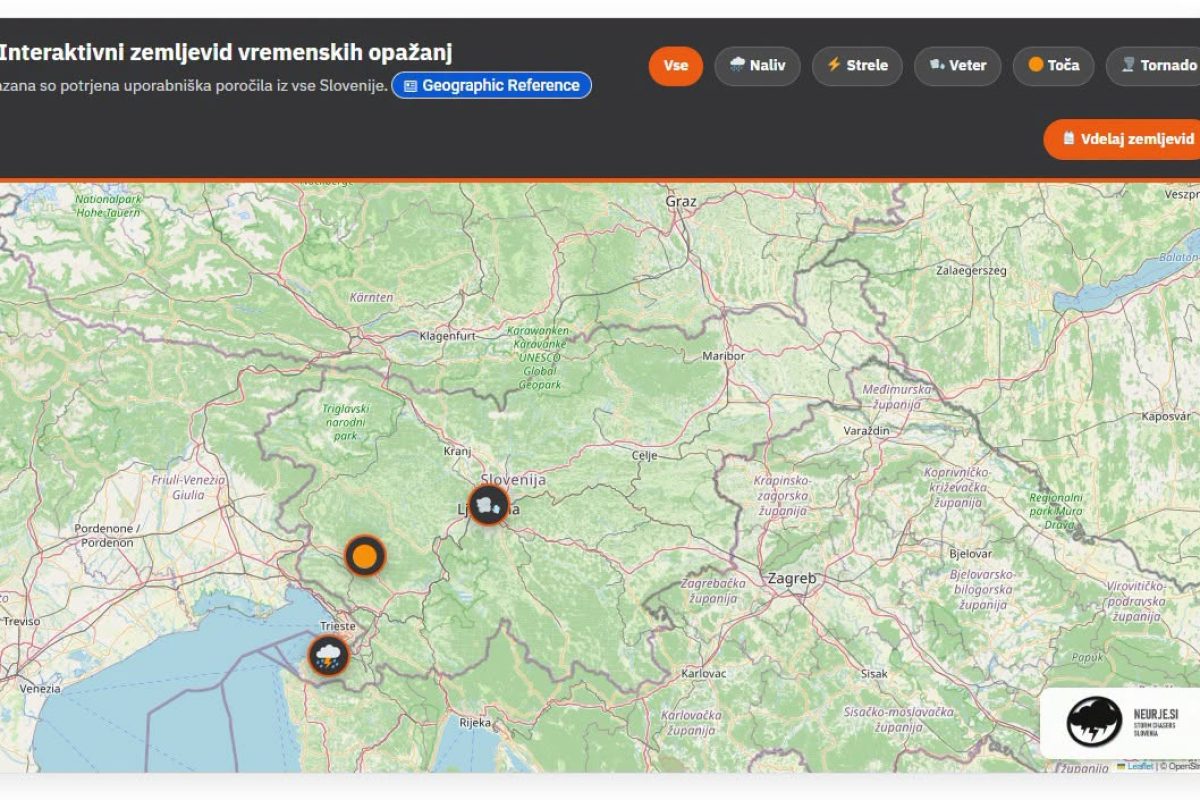
Task: Click the Neurje.si storm cloud logo
Action: tap(1094, 721)
